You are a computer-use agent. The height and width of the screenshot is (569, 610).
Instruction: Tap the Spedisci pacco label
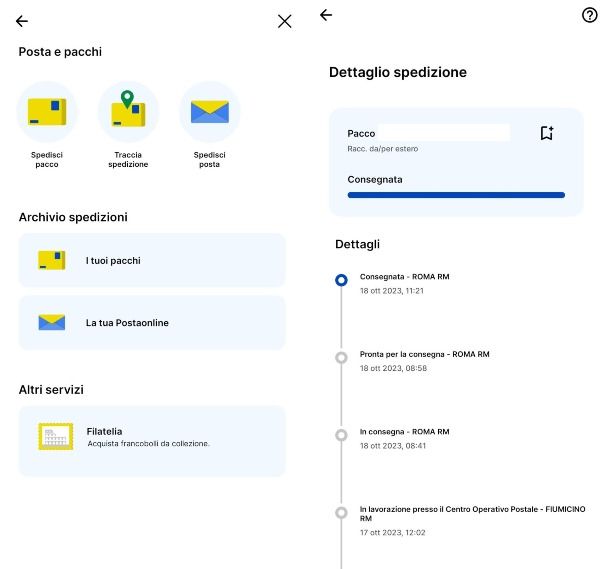(x=47, y=159)
